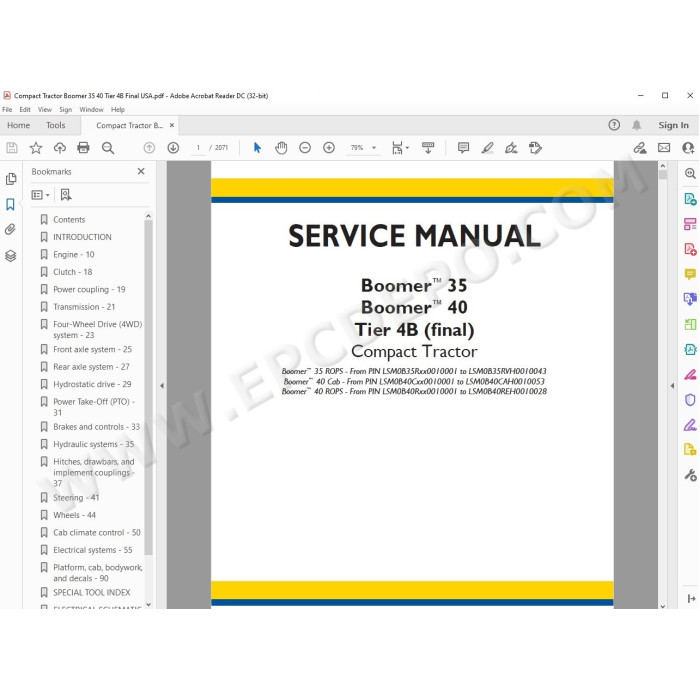Go to previous page arrow

149,148
